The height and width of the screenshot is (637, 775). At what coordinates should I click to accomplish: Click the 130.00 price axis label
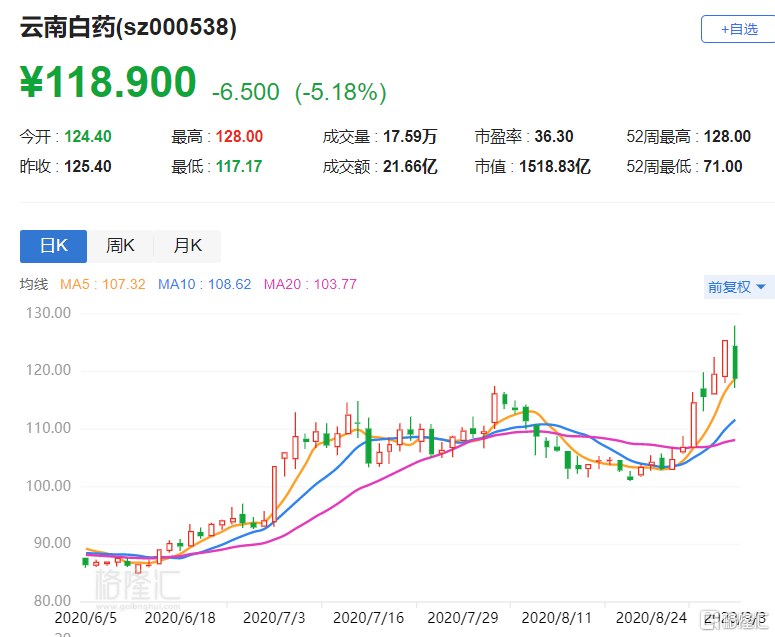[x=48, y=313]
